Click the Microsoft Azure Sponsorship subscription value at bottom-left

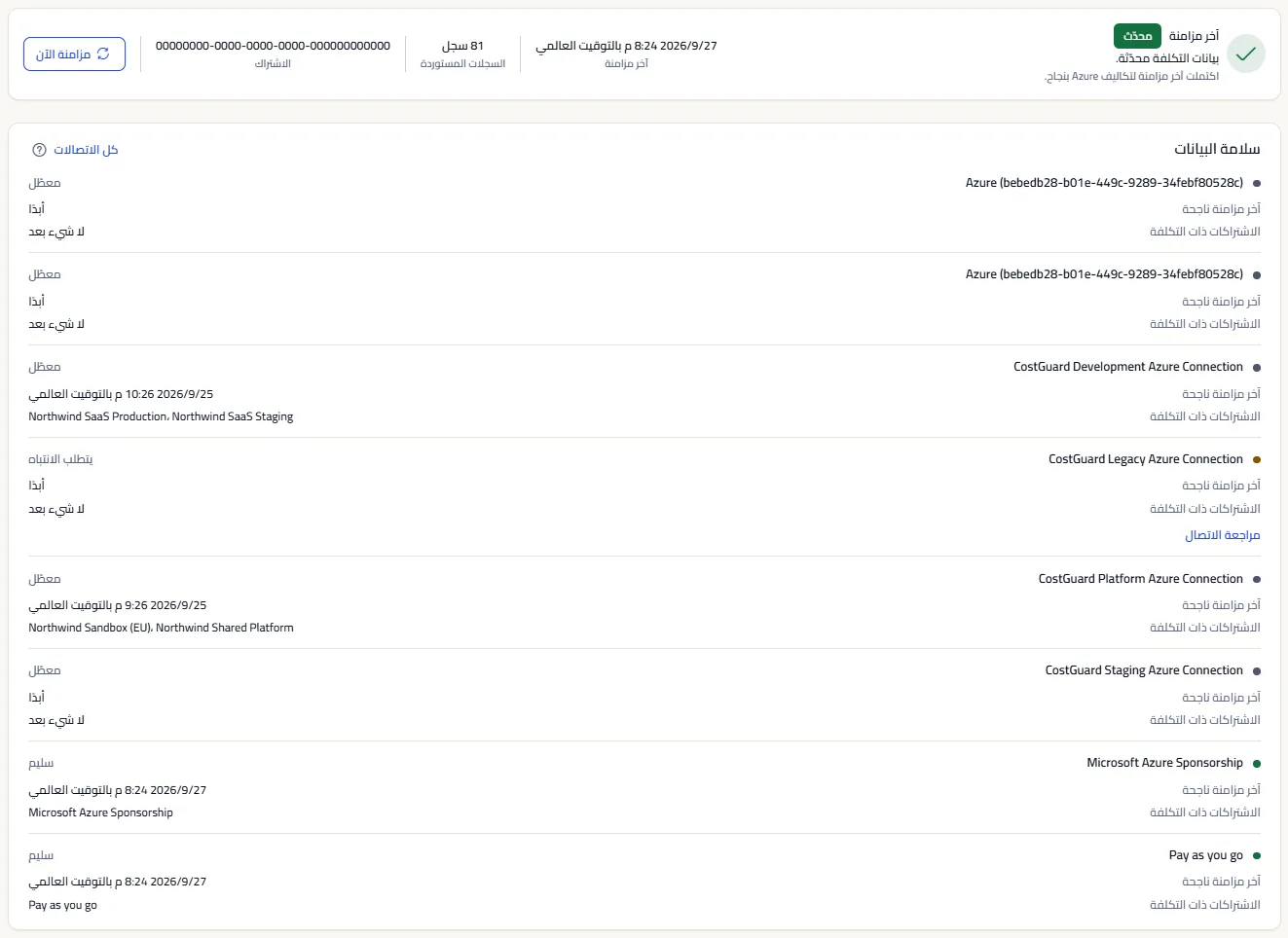(x=100, y=812)
